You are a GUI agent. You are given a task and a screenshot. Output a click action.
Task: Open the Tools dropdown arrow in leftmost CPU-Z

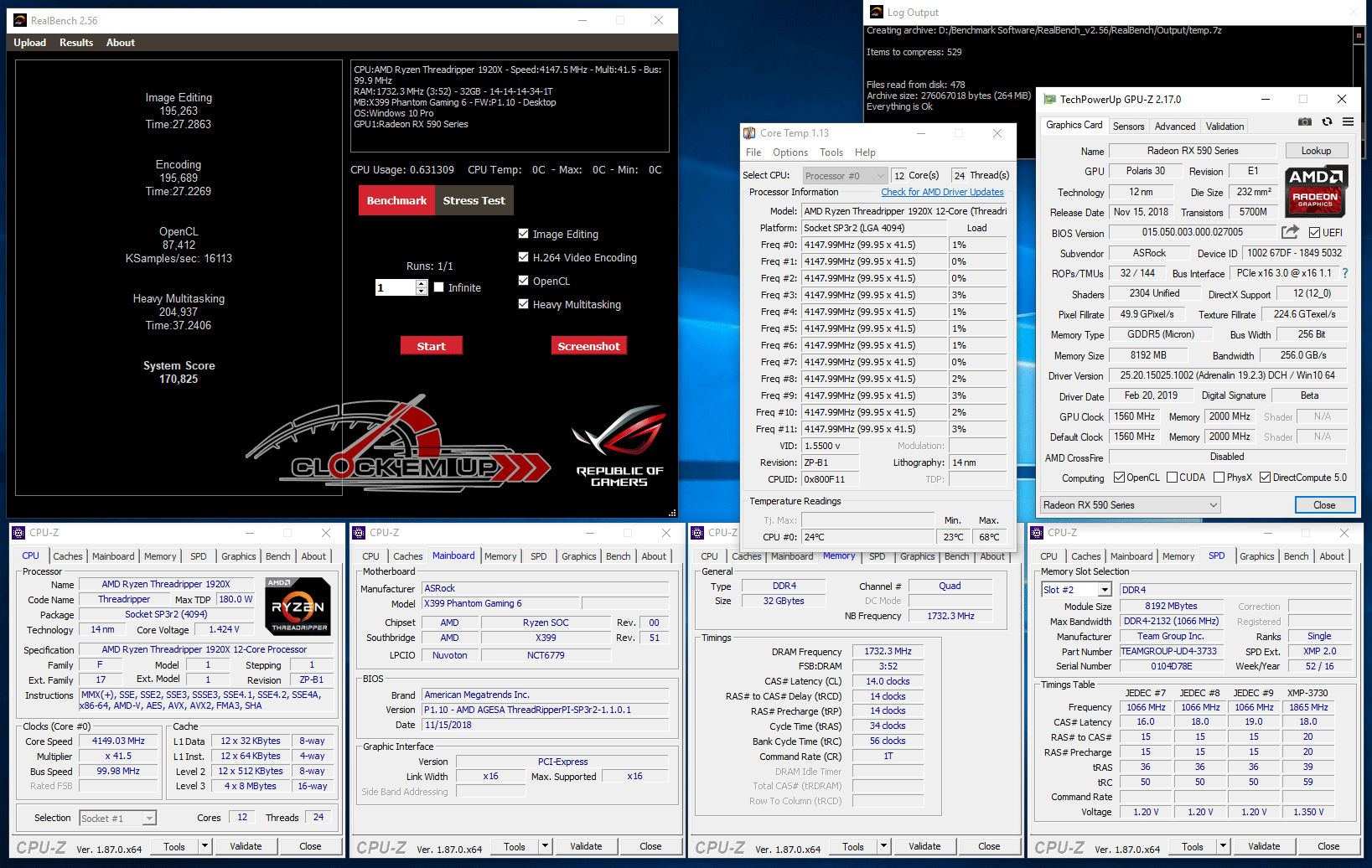pos(205,846)
